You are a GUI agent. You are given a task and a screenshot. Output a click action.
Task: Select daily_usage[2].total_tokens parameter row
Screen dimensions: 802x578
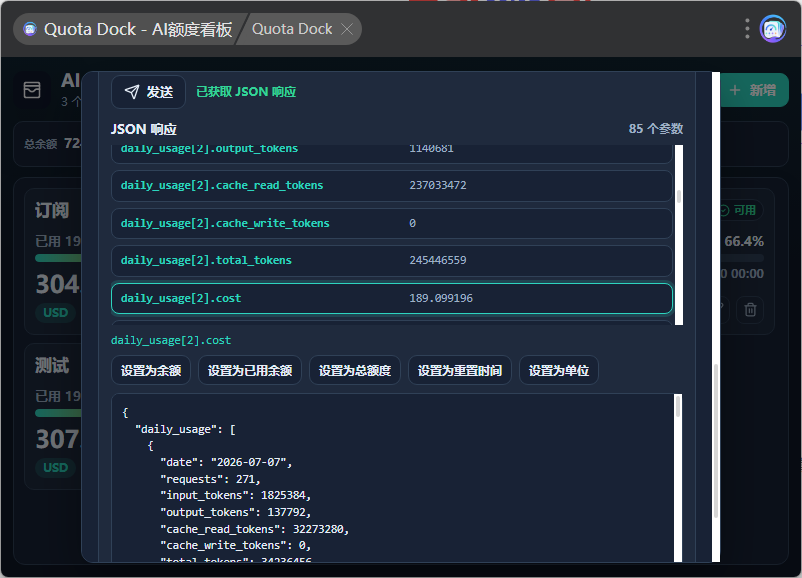pyautogui.click(x=391, y=260)
